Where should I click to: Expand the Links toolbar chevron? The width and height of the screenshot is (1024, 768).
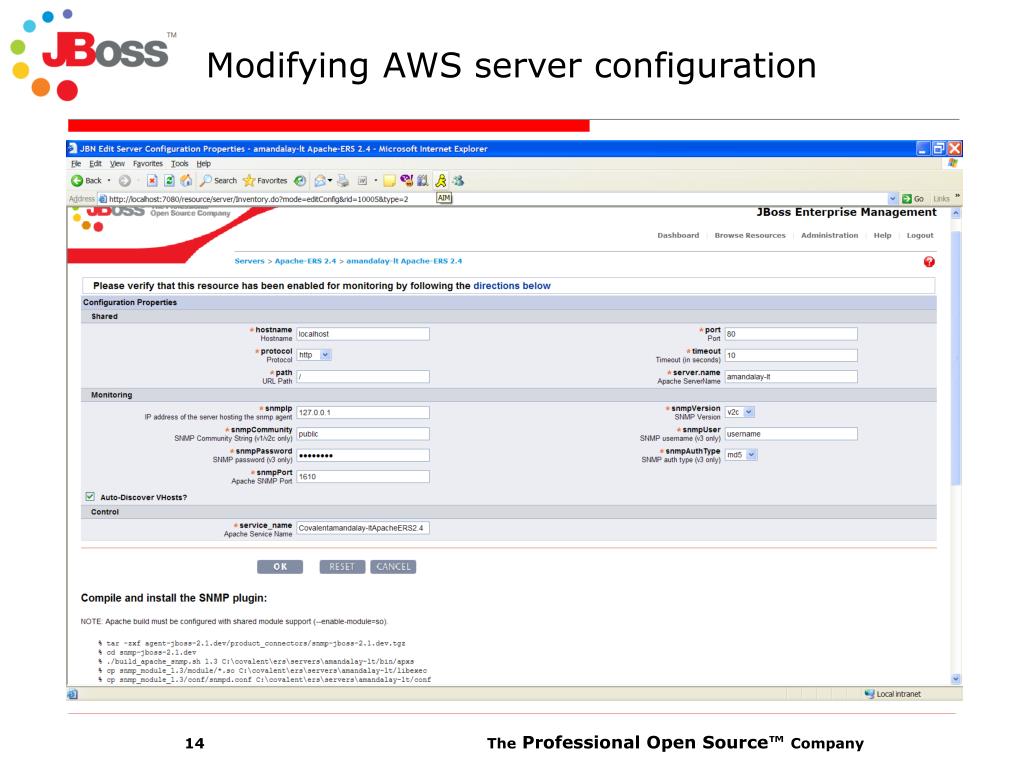click(957, 196)
